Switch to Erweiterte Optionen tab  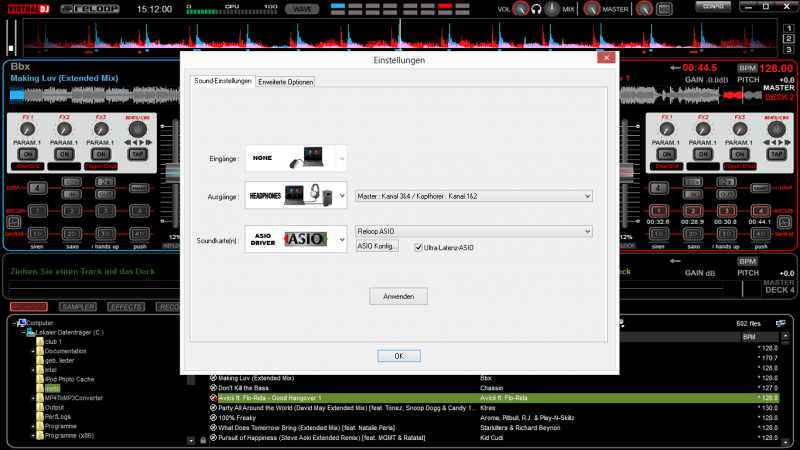285,82
